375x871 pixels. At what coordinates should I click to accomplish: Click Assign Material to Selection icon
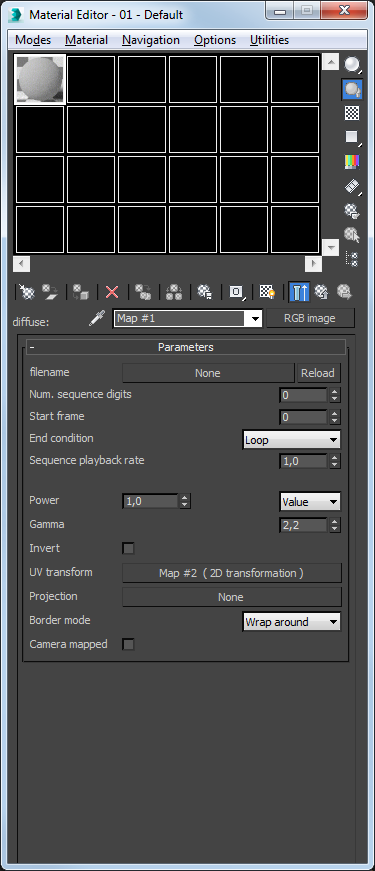click(81, 292)
